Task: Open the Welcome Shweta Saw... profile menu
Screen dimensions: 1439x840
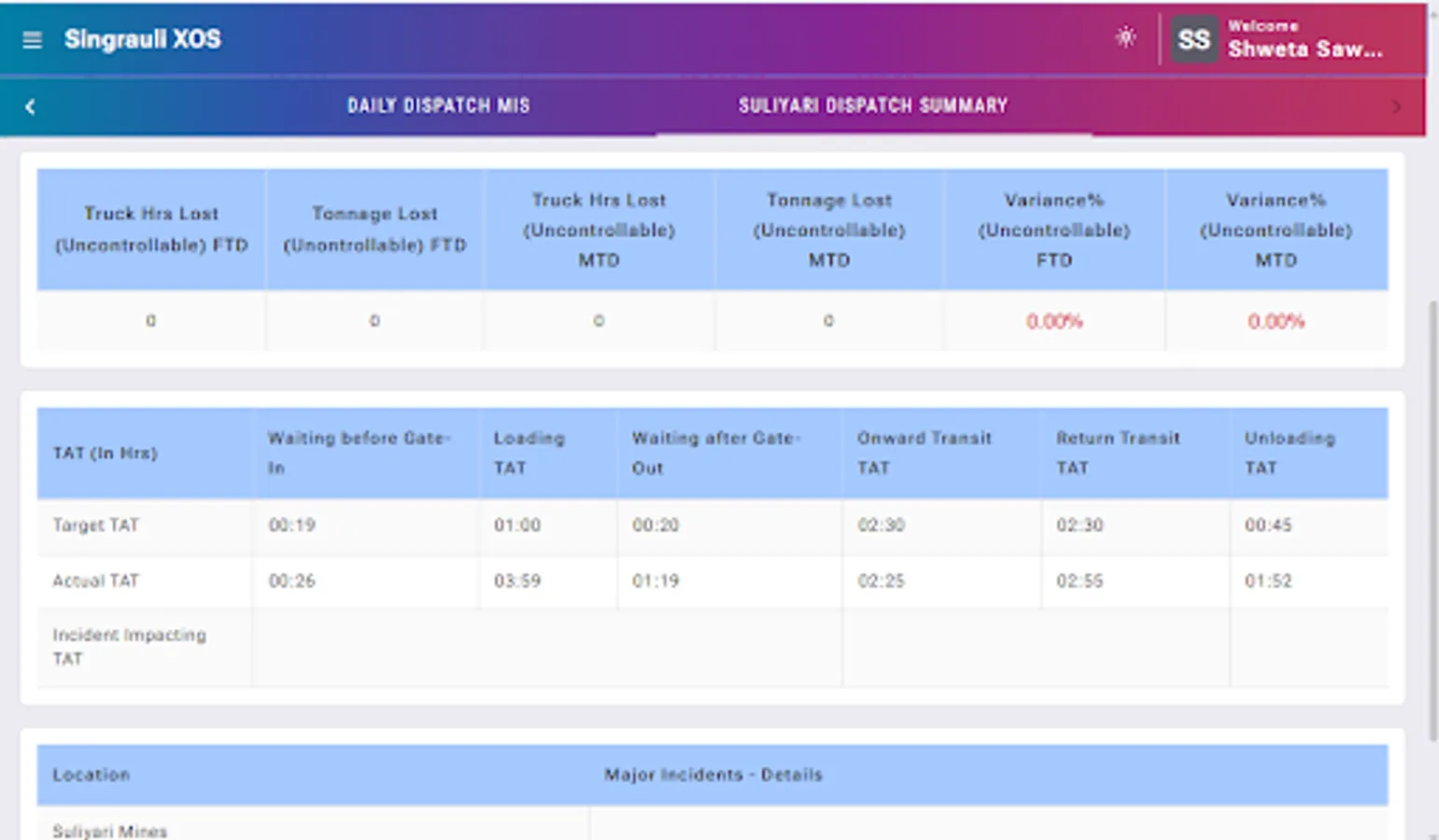Action: pos(1305,39)
